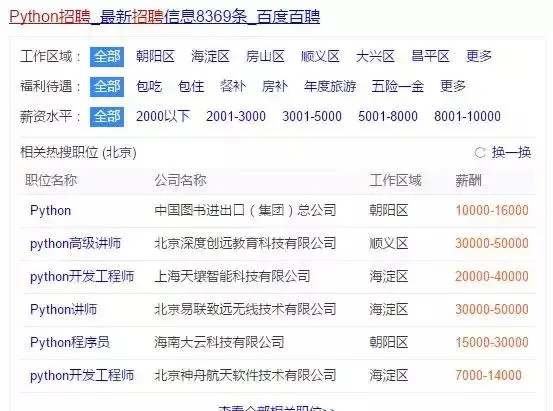The height and width of the screenshot is (411, 553).
Task: Click company 北京神舟航天软件技术有限公司
Action: 245,375
